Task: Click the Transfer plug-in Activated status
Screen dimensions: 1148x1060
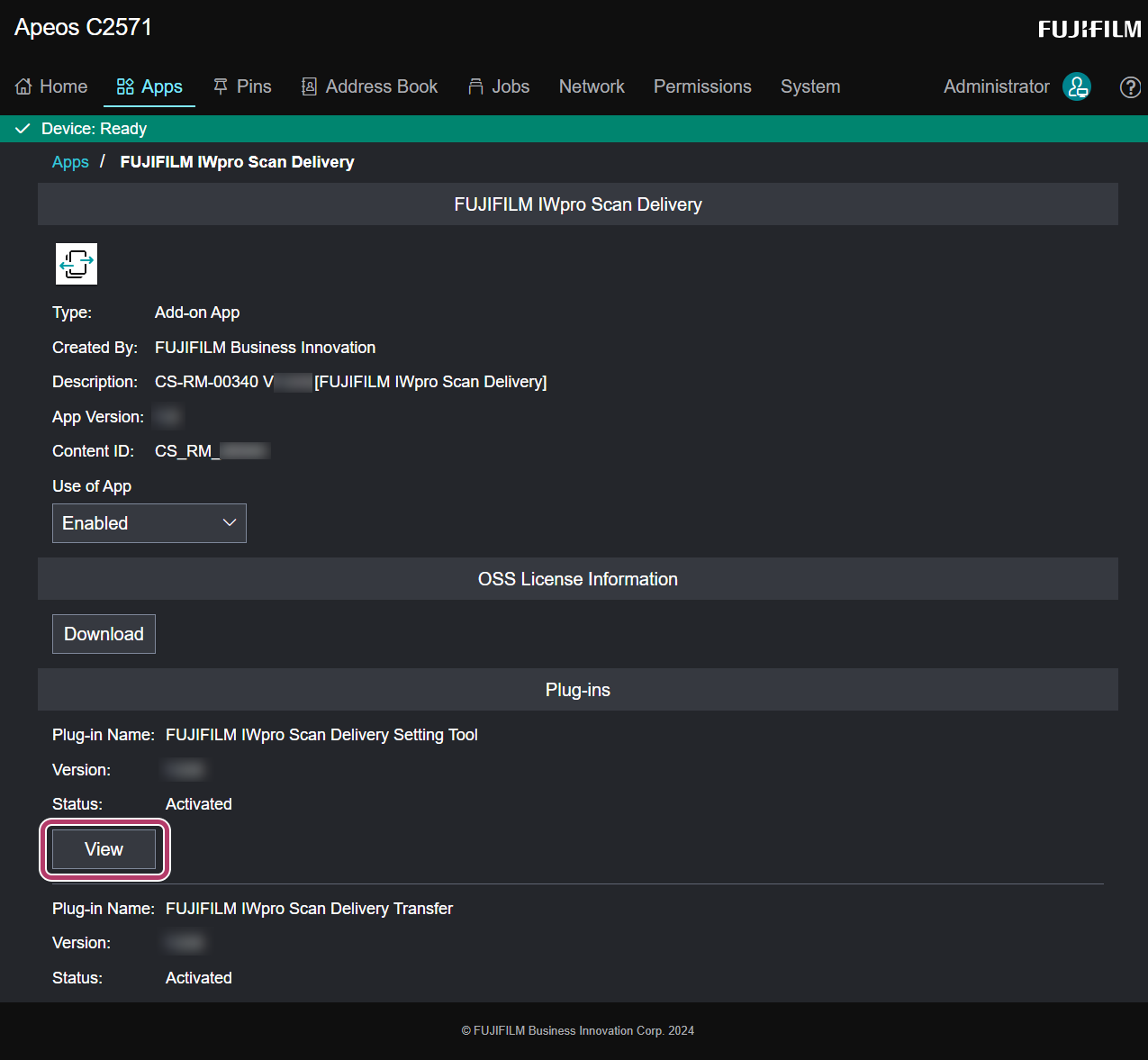Action: (199, 978)
